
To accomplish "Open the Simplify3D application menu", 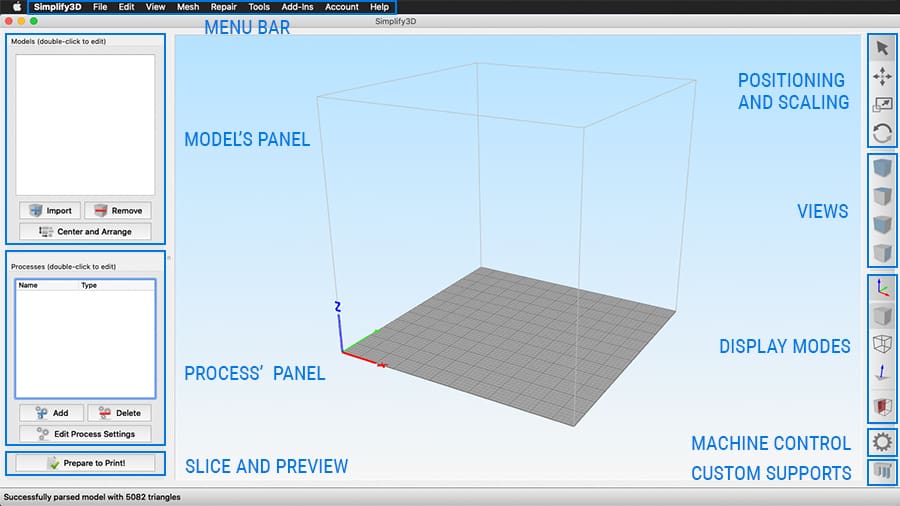I will [x=57, y=7].
